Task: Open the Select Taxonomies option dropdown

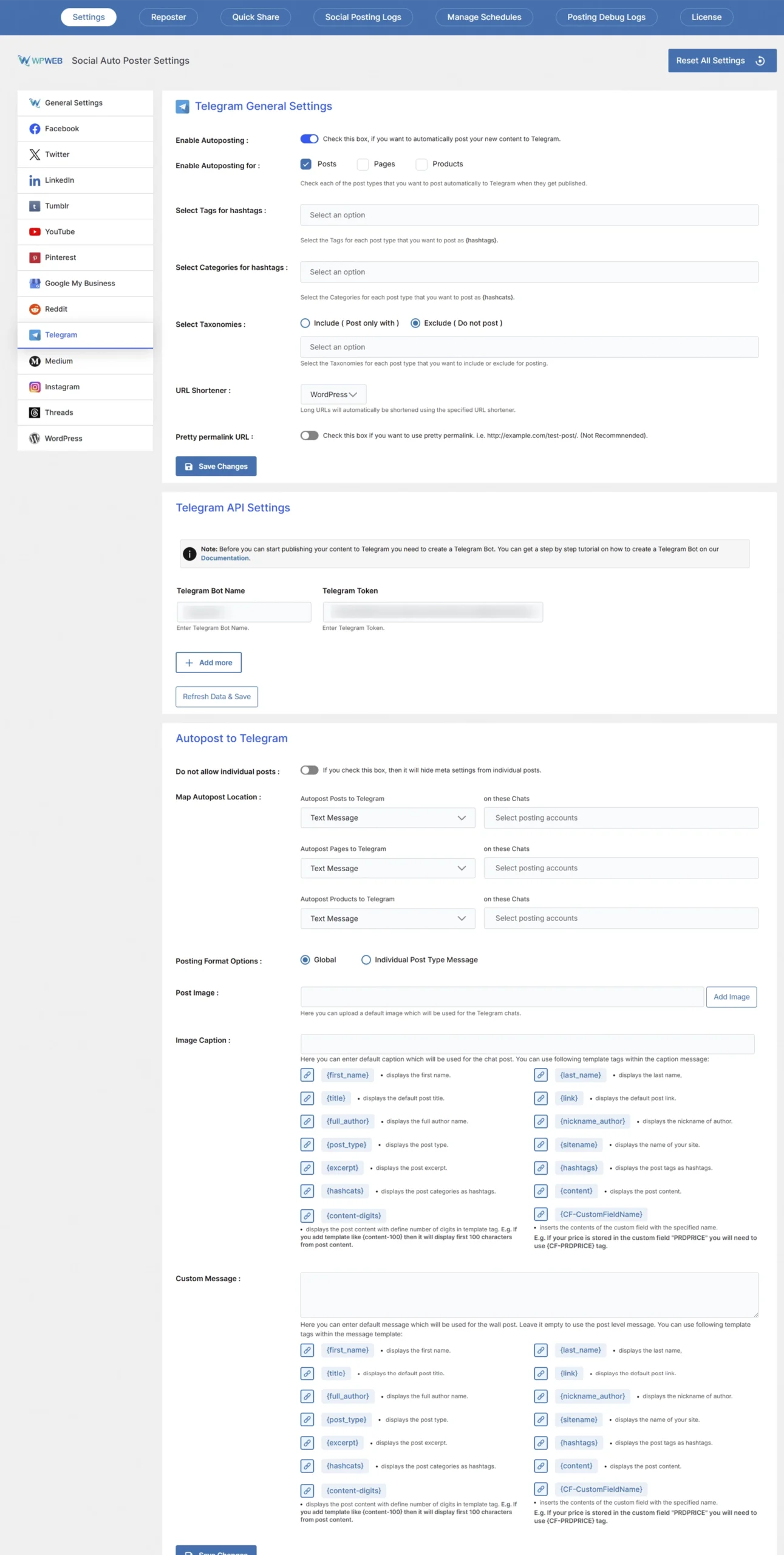Action: [529, 347]
